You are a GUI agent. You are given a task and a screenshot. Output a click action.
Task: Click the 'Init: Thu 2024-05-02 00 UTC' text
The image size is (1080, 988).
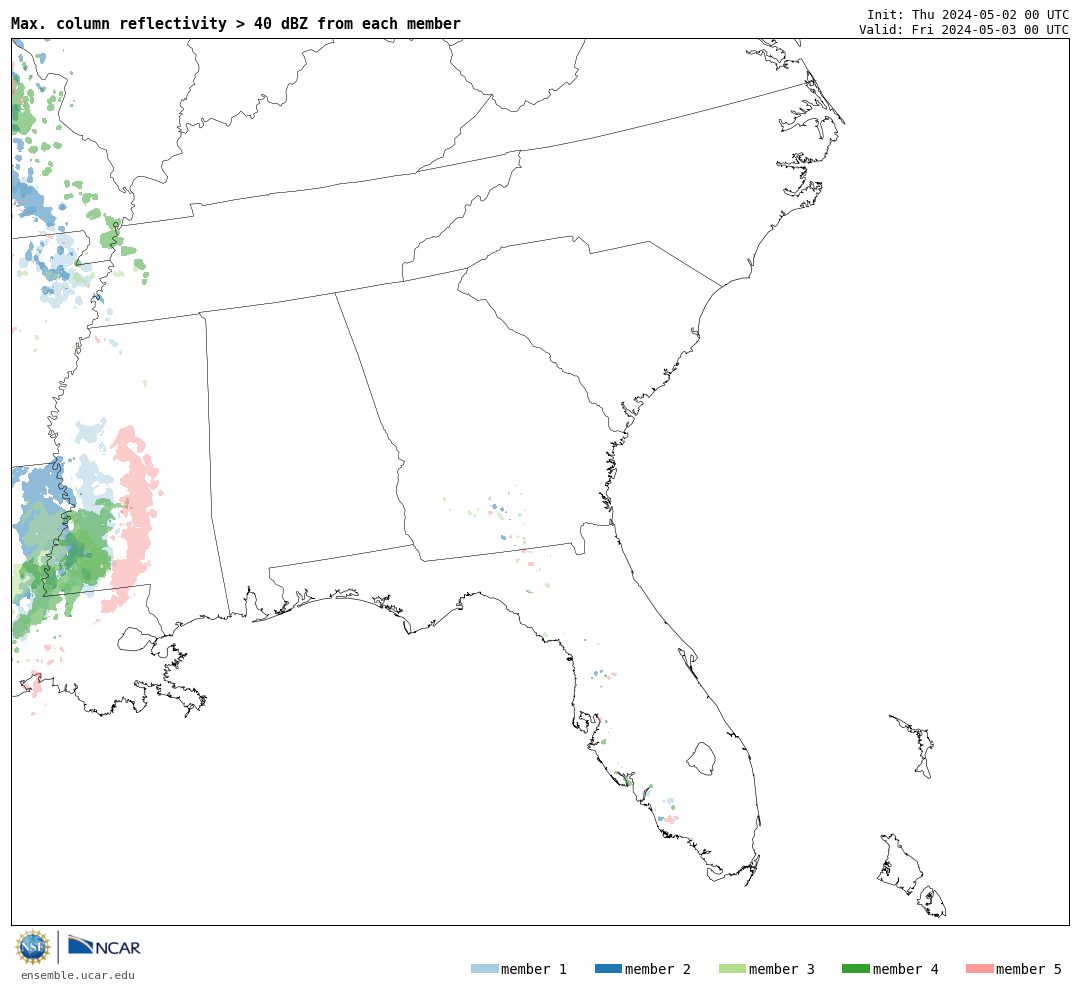(968, 14)
